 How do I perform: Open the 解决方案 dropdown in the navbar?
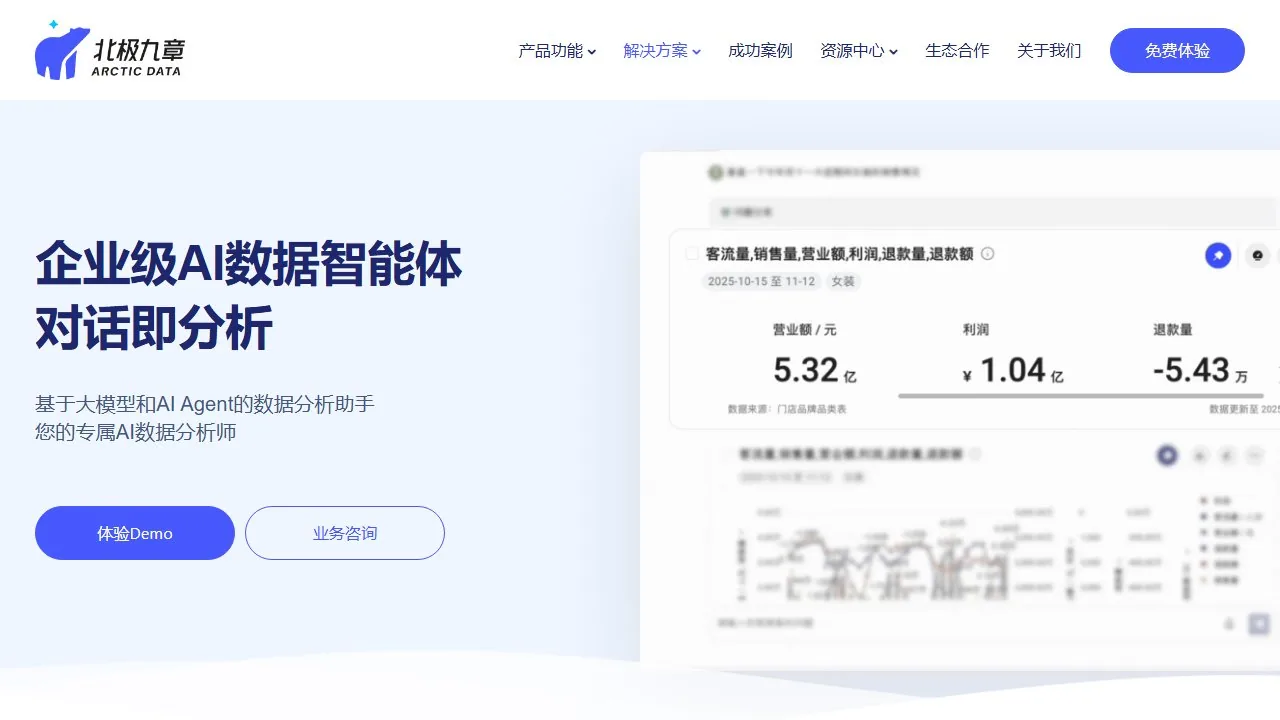click(662, 51)
